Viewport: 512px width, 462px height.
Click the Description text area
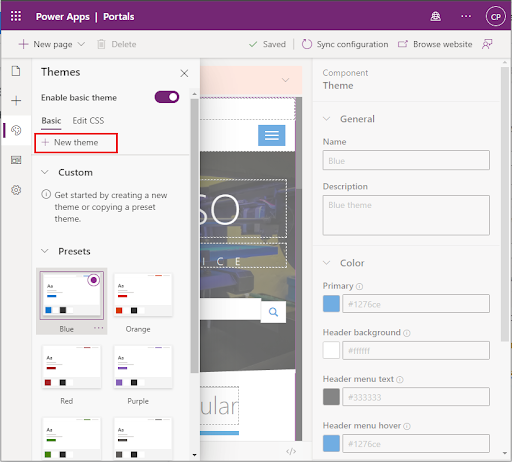click(x=406, y=215)
